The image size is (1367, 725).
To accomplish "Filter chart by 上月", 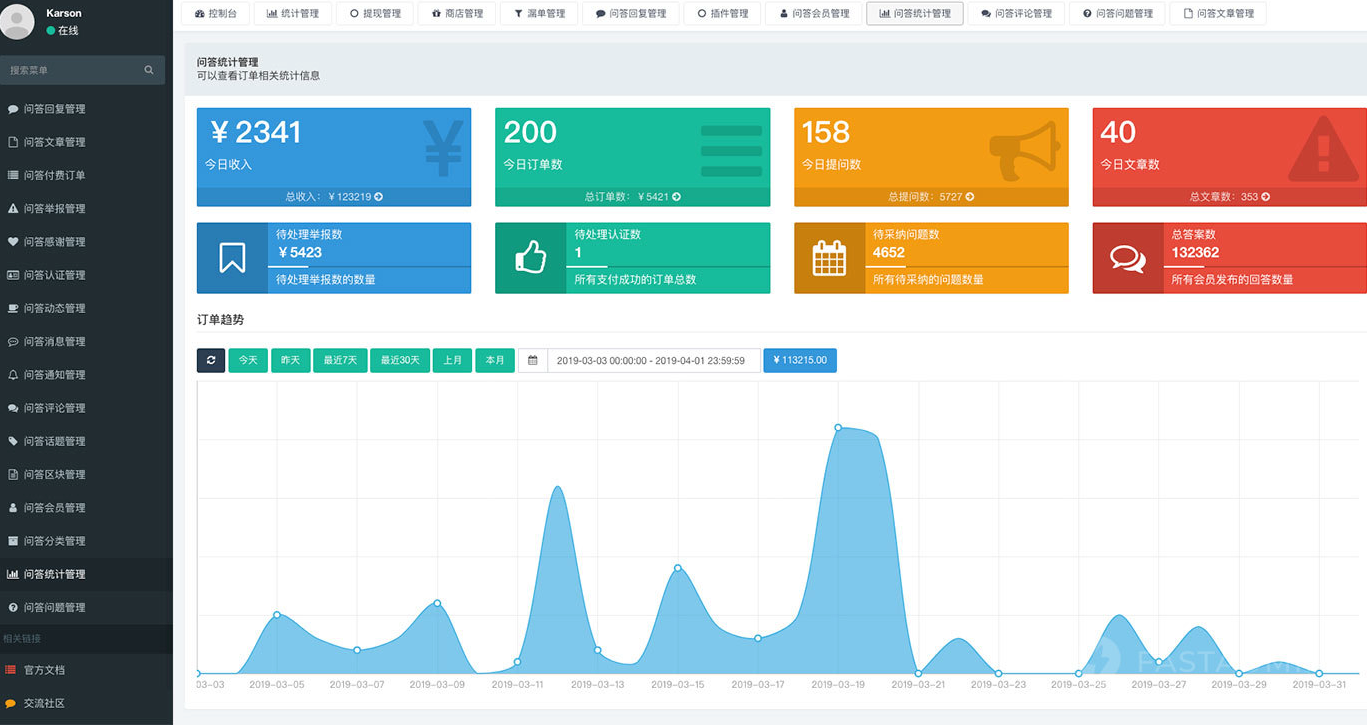I will click(452, 360).
